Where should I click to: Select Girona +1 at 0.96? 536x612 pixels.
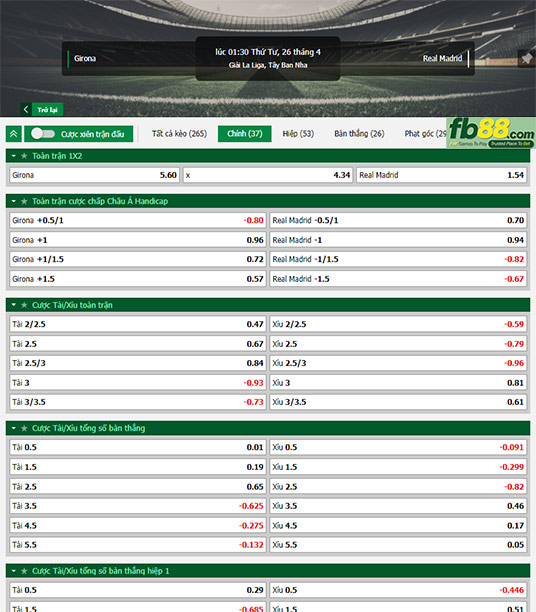coord(138,240)
